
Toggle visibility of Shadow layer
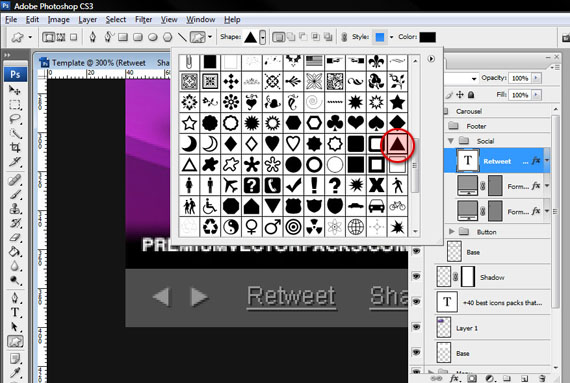click(x=417, y=277)
